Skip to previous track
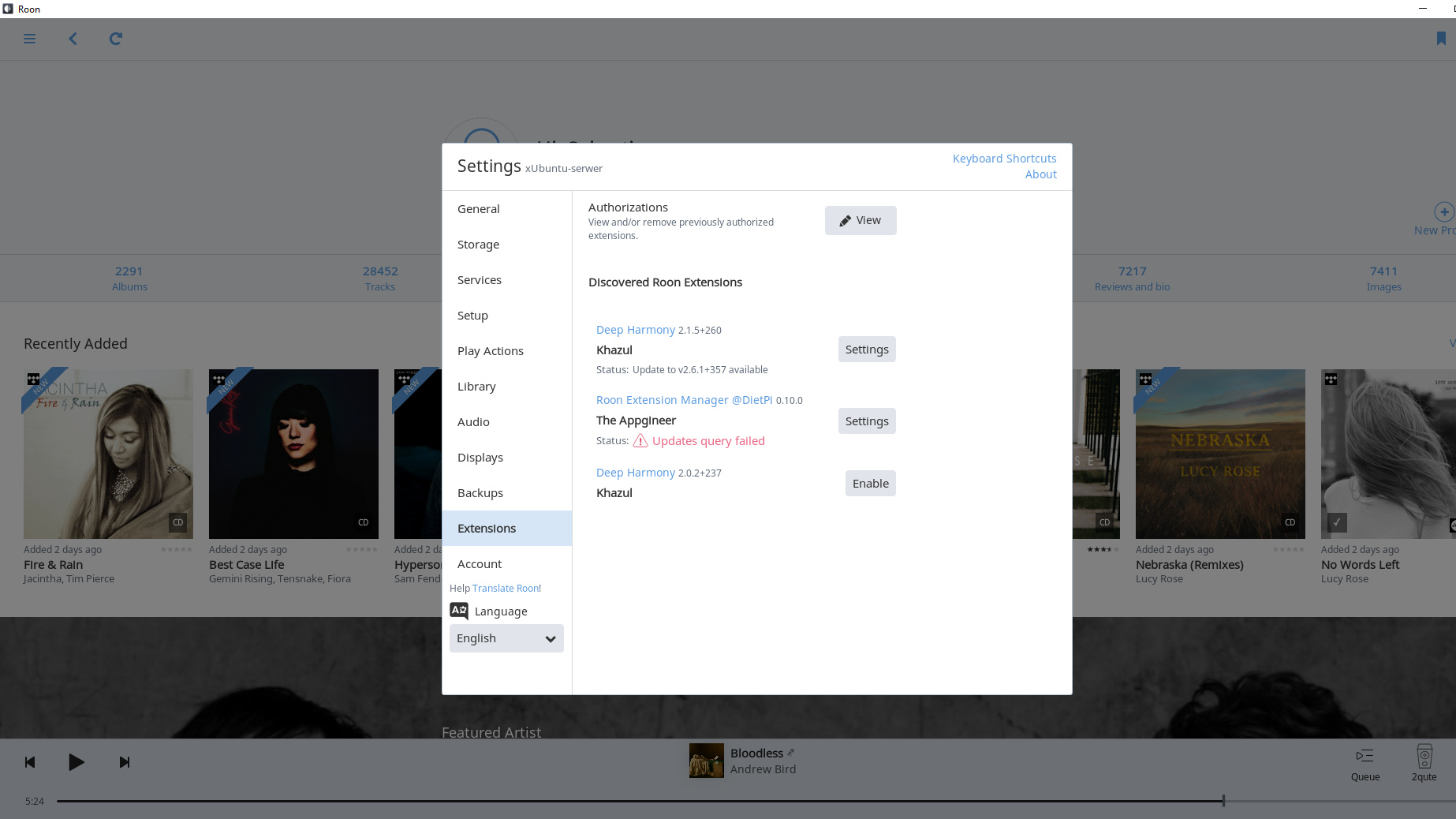1456x819 pixels. point(30,762)
